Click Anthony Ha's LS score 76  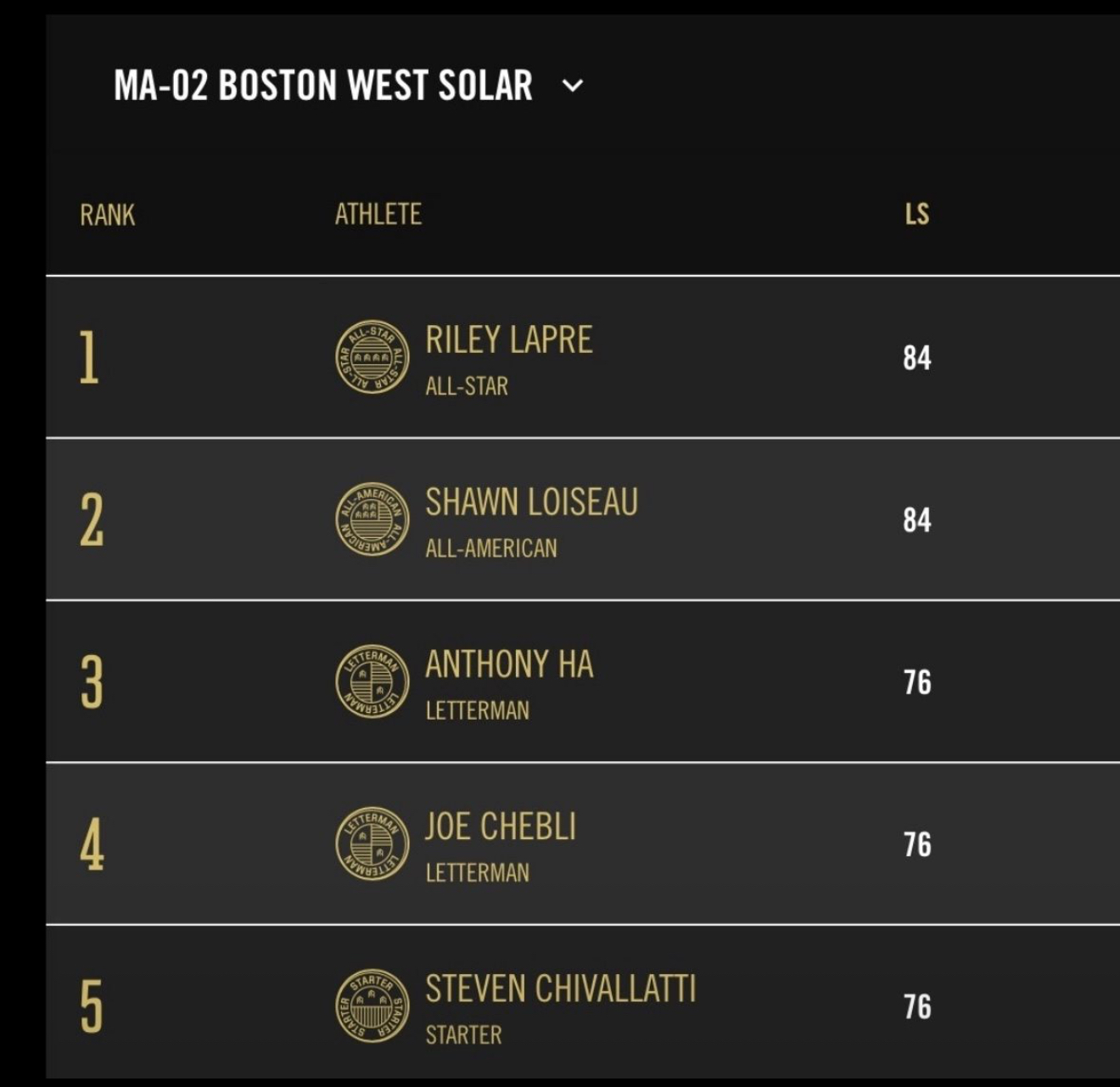(916, 682)
